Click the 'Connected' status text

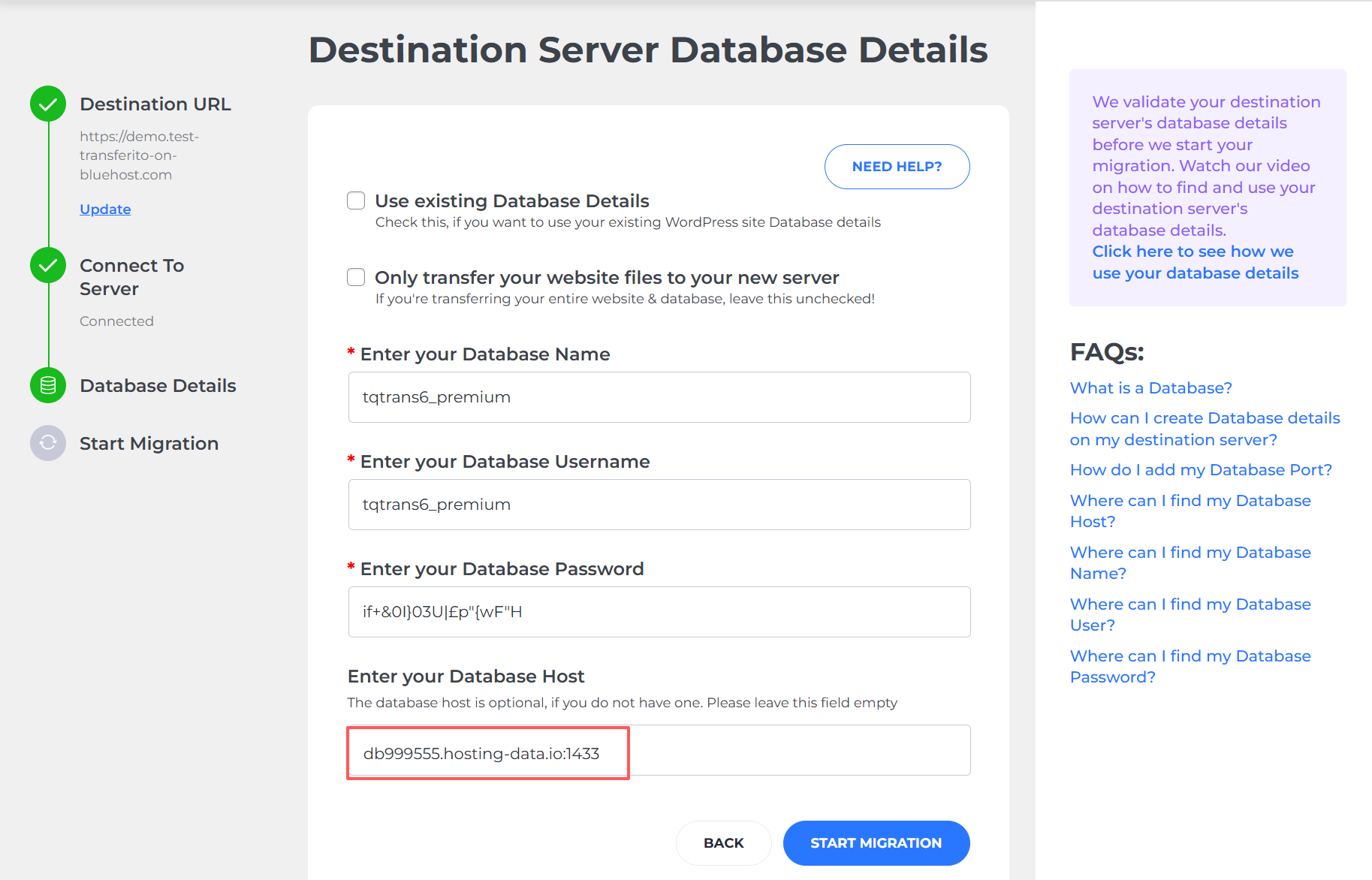point(116,321)
